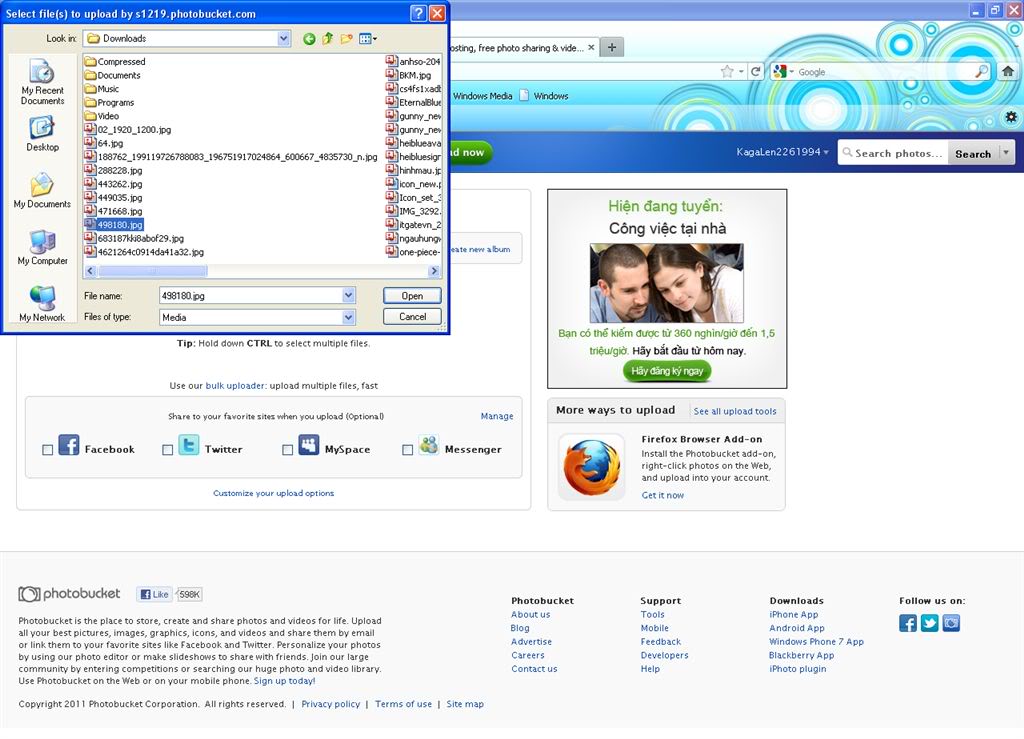The width and height of the screenshot is (1024, 739).
Task: Create new folder icon in dialog
Action: pos(347,39)
